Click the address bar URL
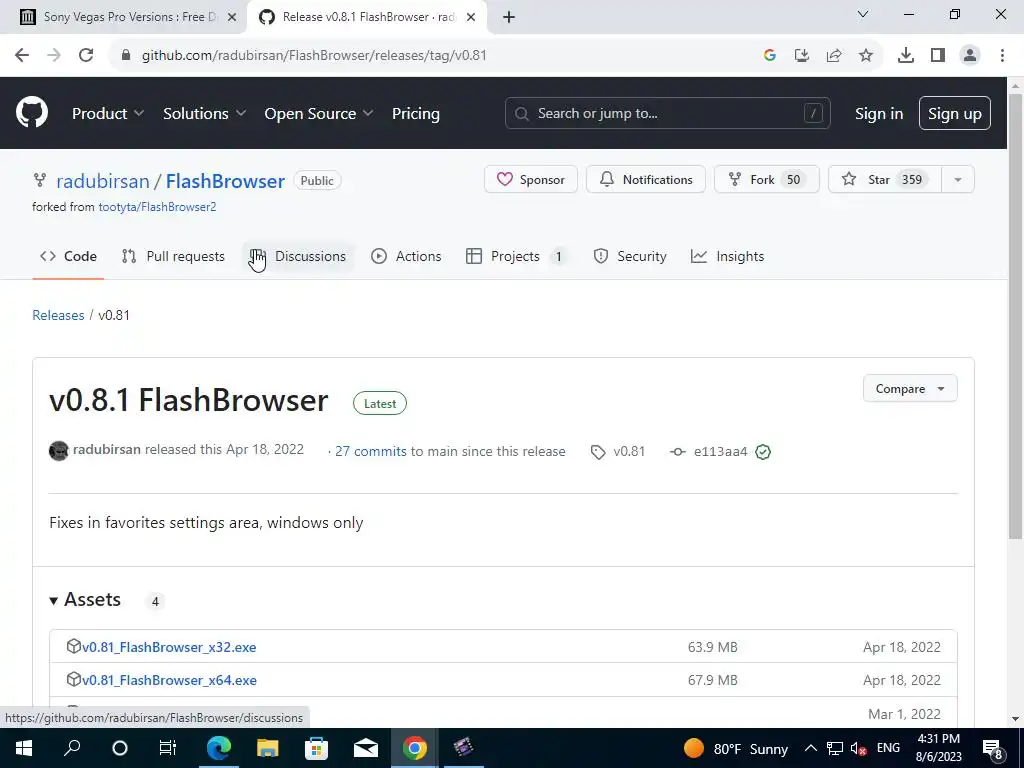 (314, 56)
